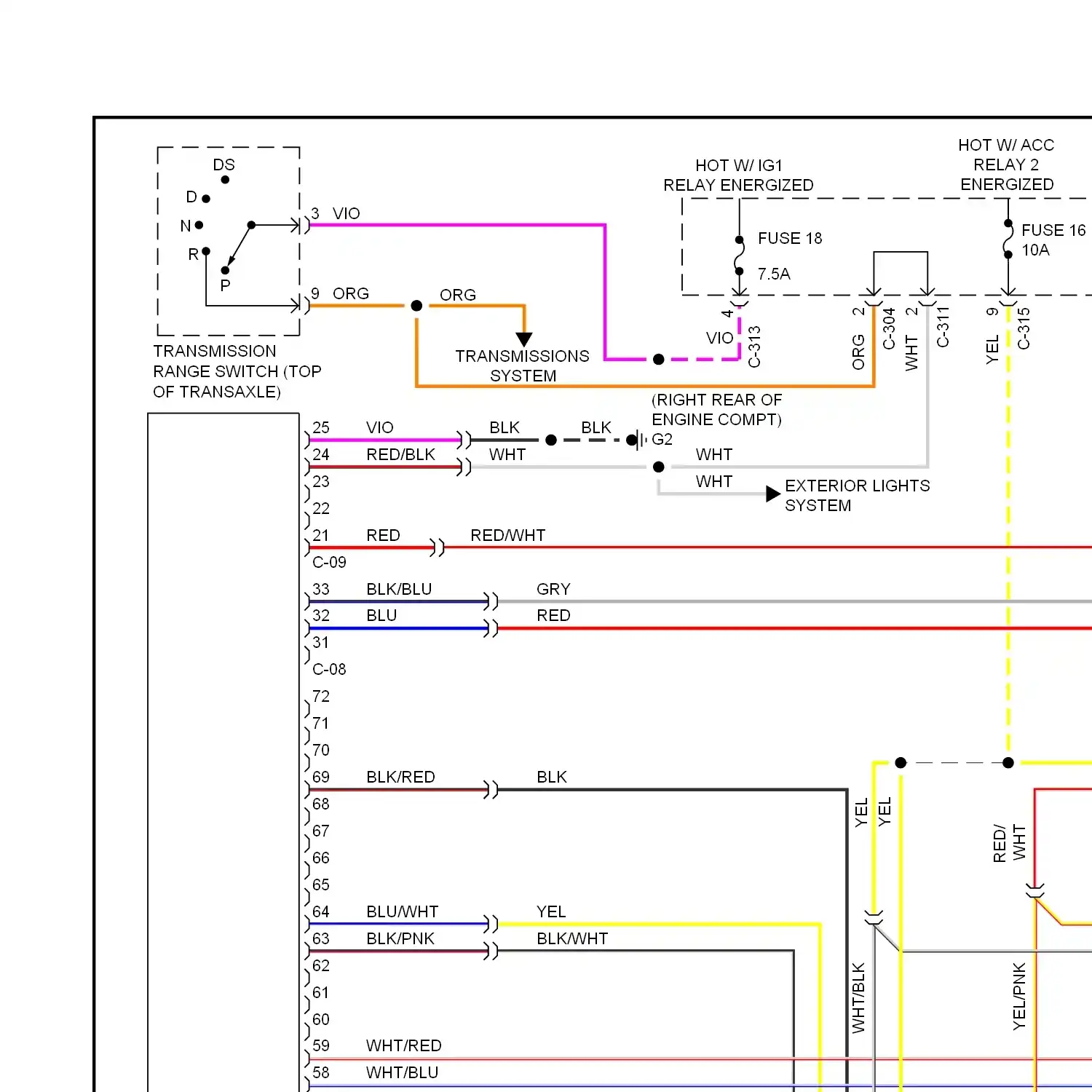Select the 'DS' gear position label

pyautogui.click(x=223, y=165)
